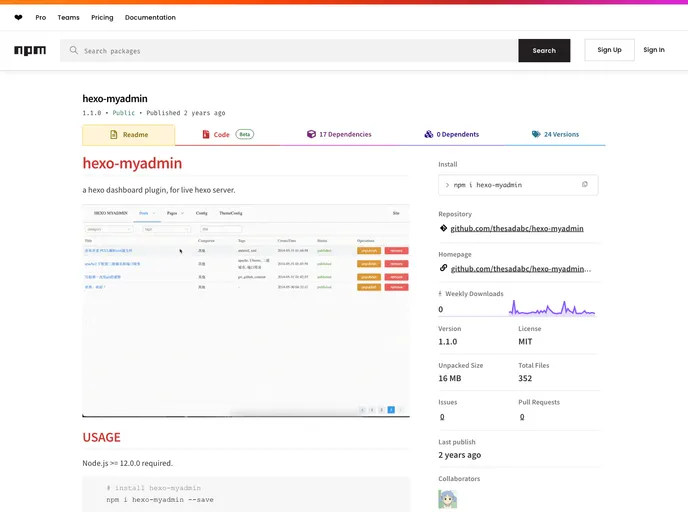
Task: Click 'npm i hexo-myadmin --save' code line
Action: tap(160, 500)
